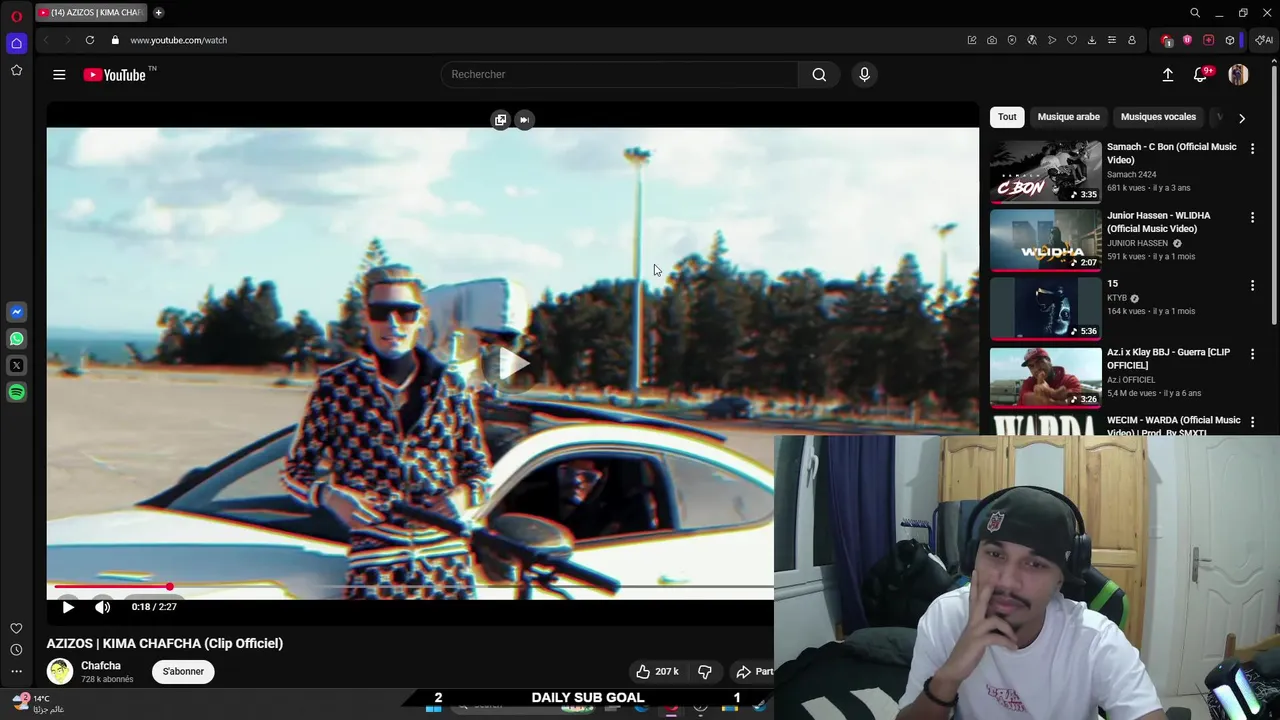Viewport: 1280px width, 720px height.
Task: Reload the current page
Action: pyautogui.click(x=90, y=40)
